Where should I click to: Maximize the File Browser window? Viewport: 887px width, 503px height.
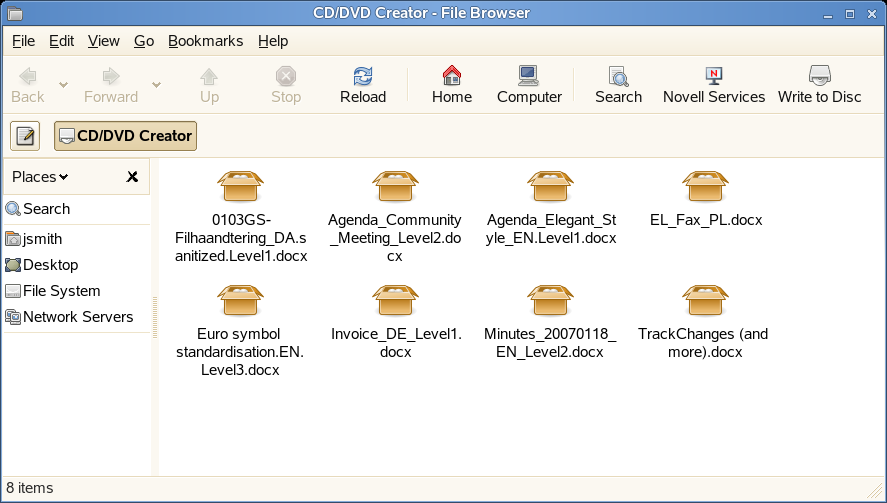point(850,14)
